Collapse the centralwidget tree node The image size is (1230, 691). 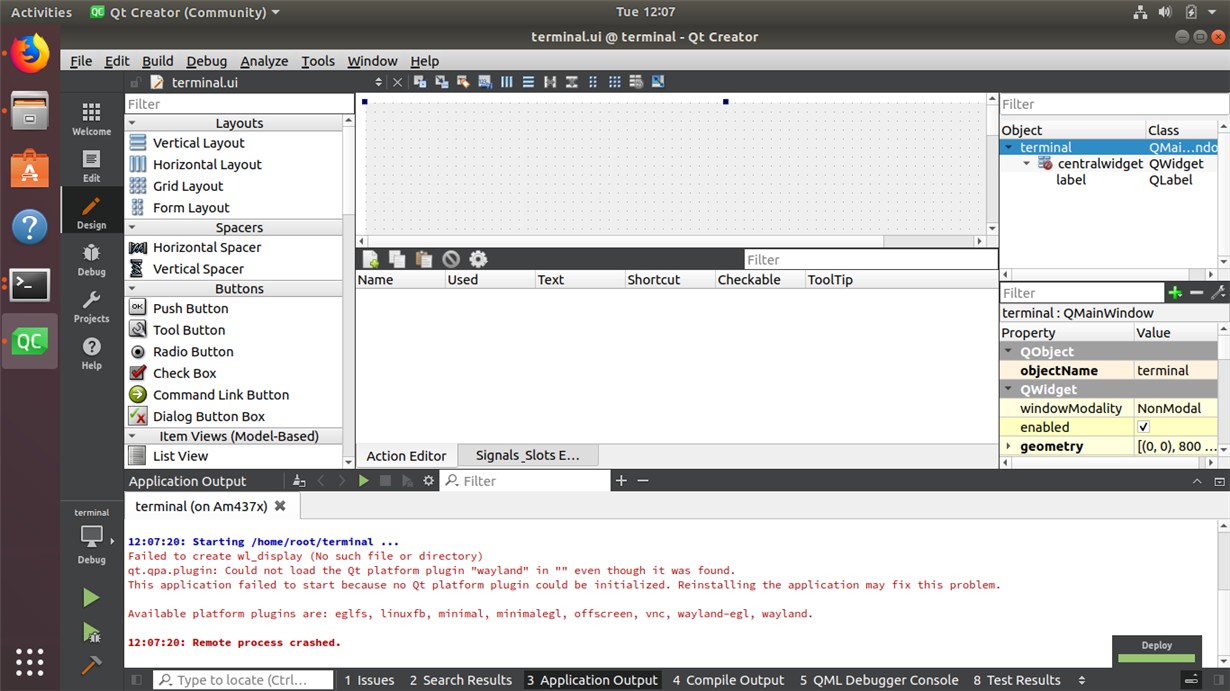[x=1027, y=163]
